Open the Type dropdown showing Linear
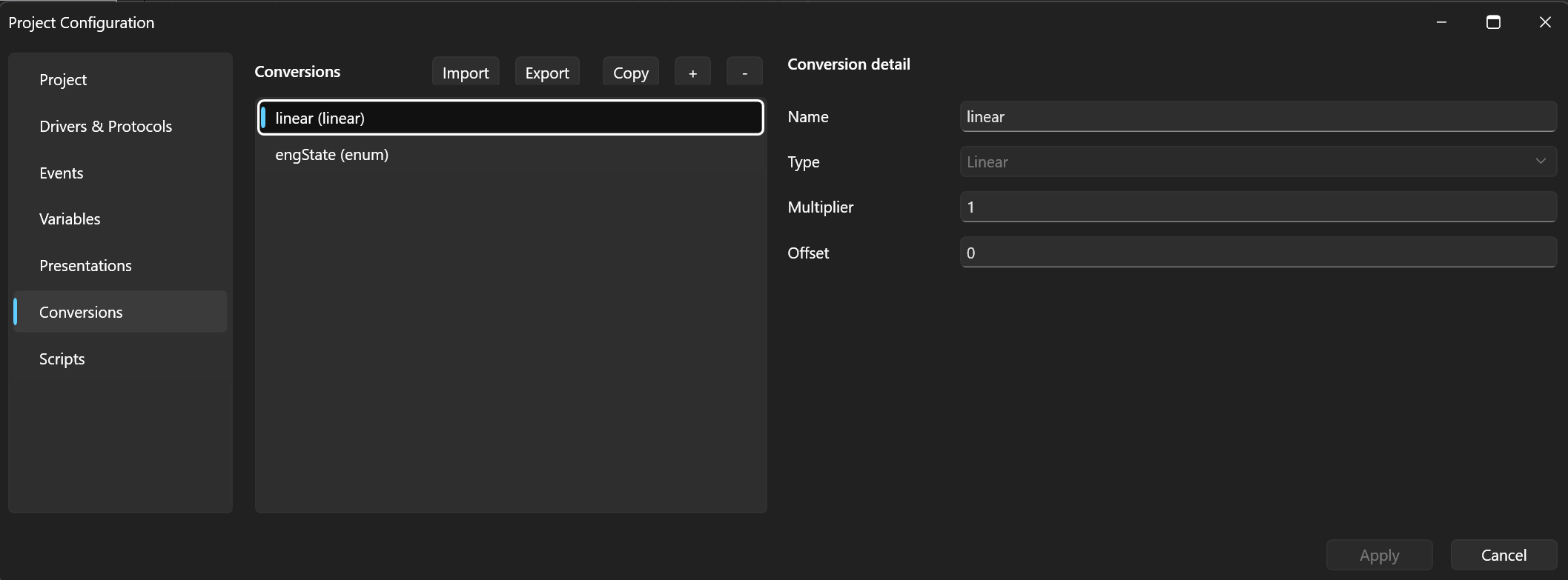Screen dimensions: 1568x580 (1258, 161)
